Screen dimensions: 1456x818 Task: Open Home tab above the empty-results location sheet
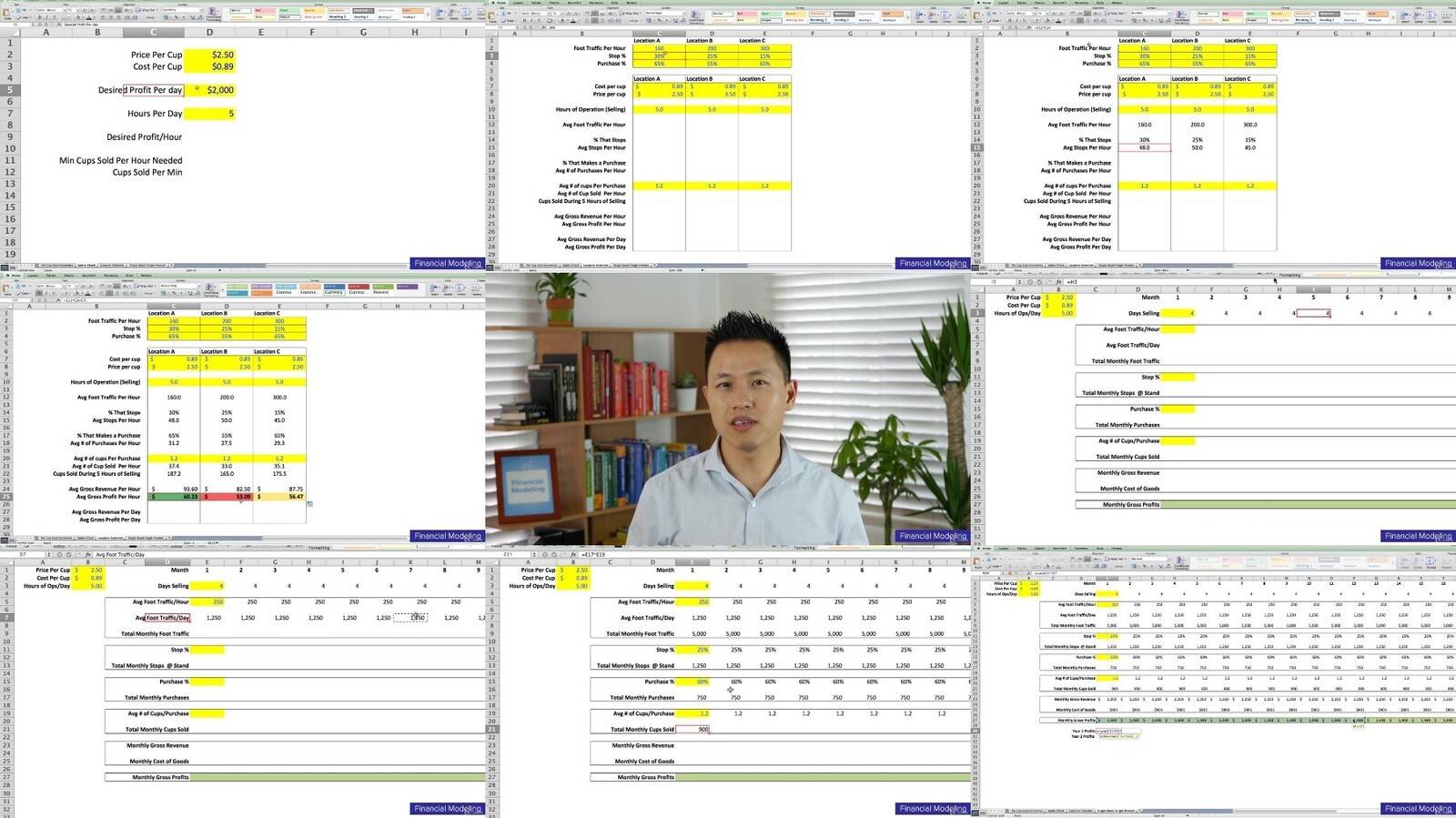[x=500, y=3]
